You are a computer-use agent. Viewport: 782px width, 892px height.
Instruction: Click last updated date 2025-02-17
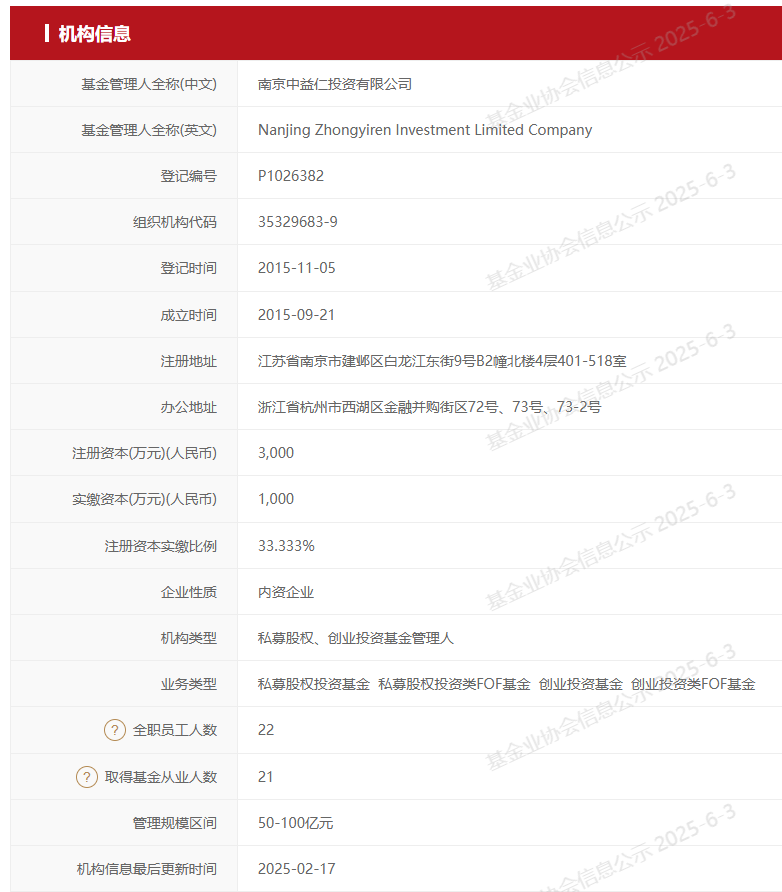297,869
